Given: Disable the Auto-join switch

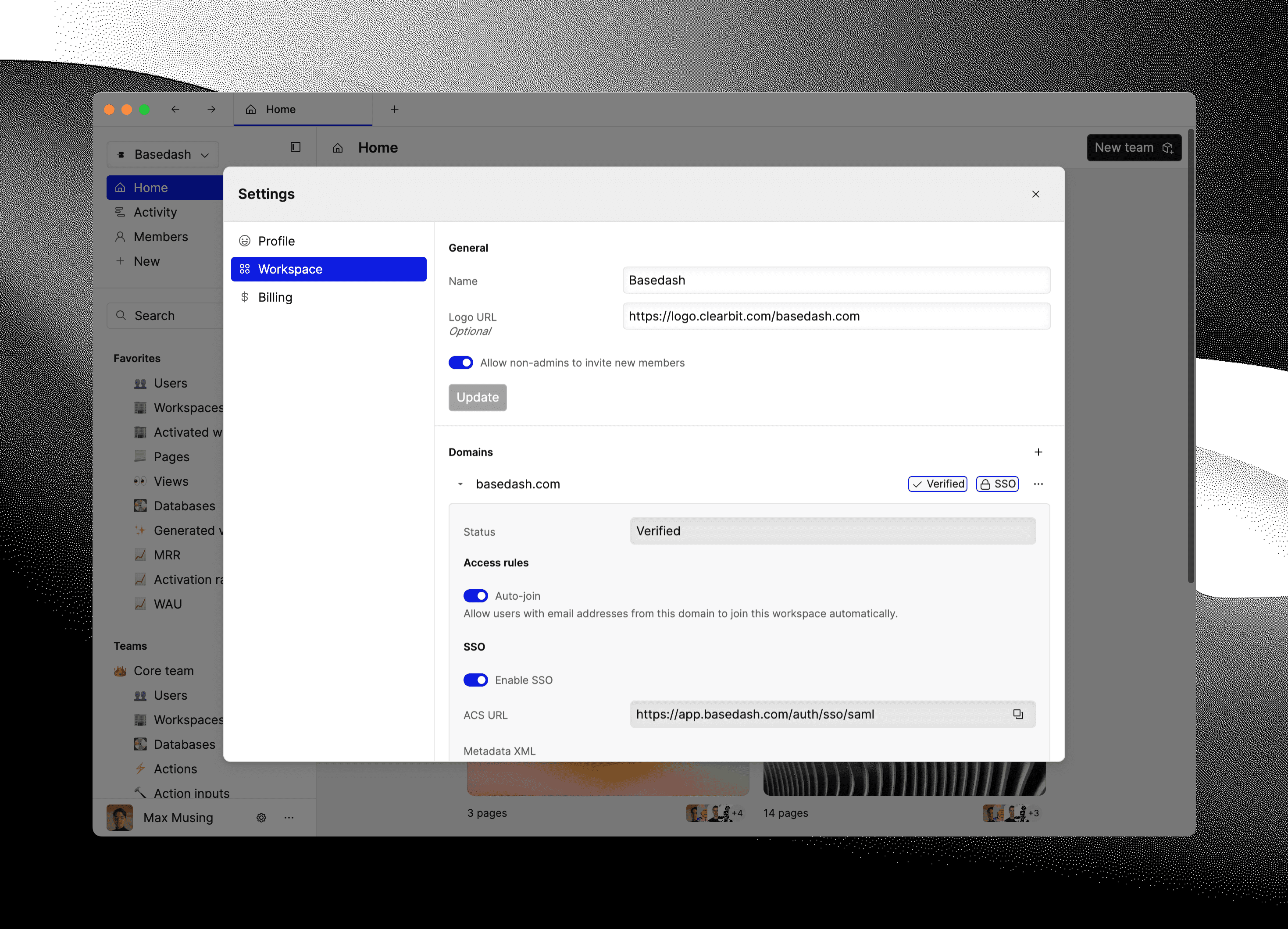Looking at the screenshot, I should [475, 596].
